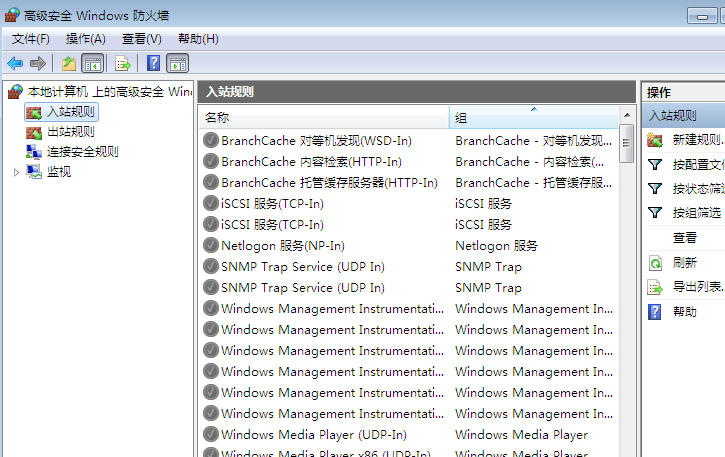Click the 帮助 question mark icon in actions
This screenshot has height=457, width=725.
[x=655, y=312]
